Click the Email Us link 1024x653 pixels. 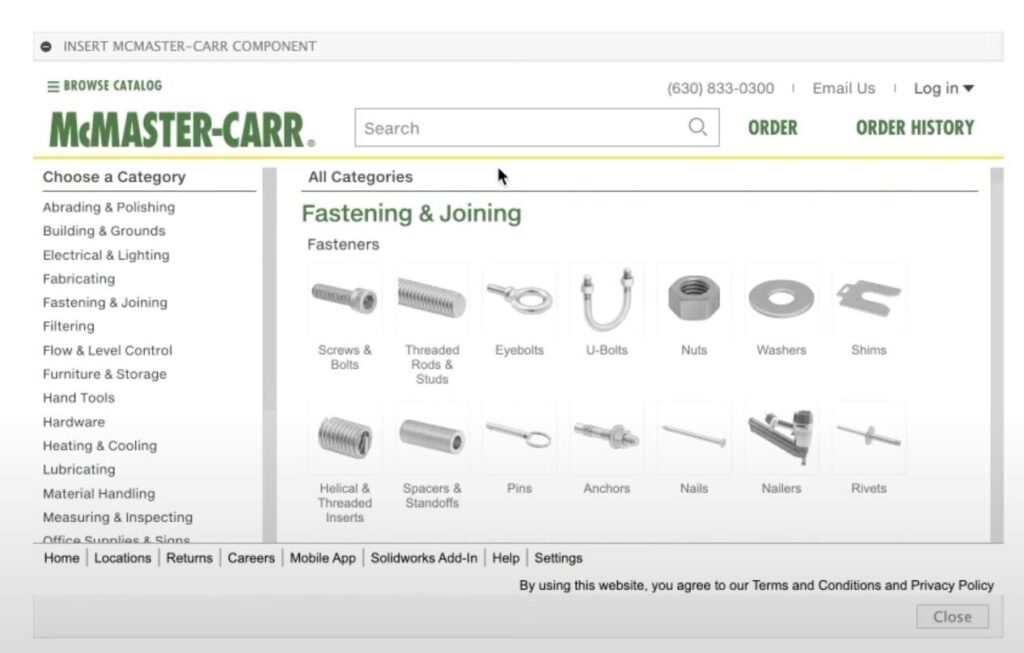843,88
